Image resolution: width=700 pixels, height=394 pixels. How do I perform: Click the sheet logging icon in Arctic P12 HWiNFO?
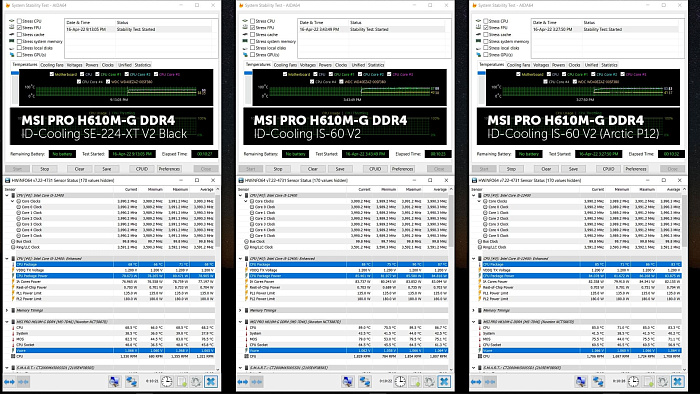point(649,382)
